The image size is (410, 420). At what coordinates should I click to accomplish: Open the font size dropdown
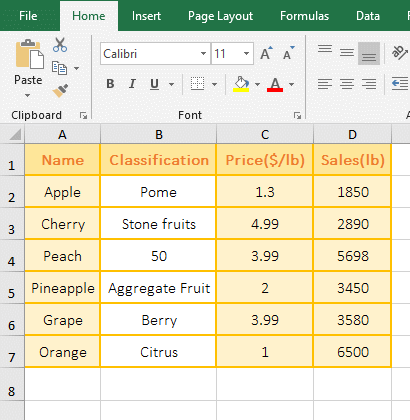click(x=246, y=53)
